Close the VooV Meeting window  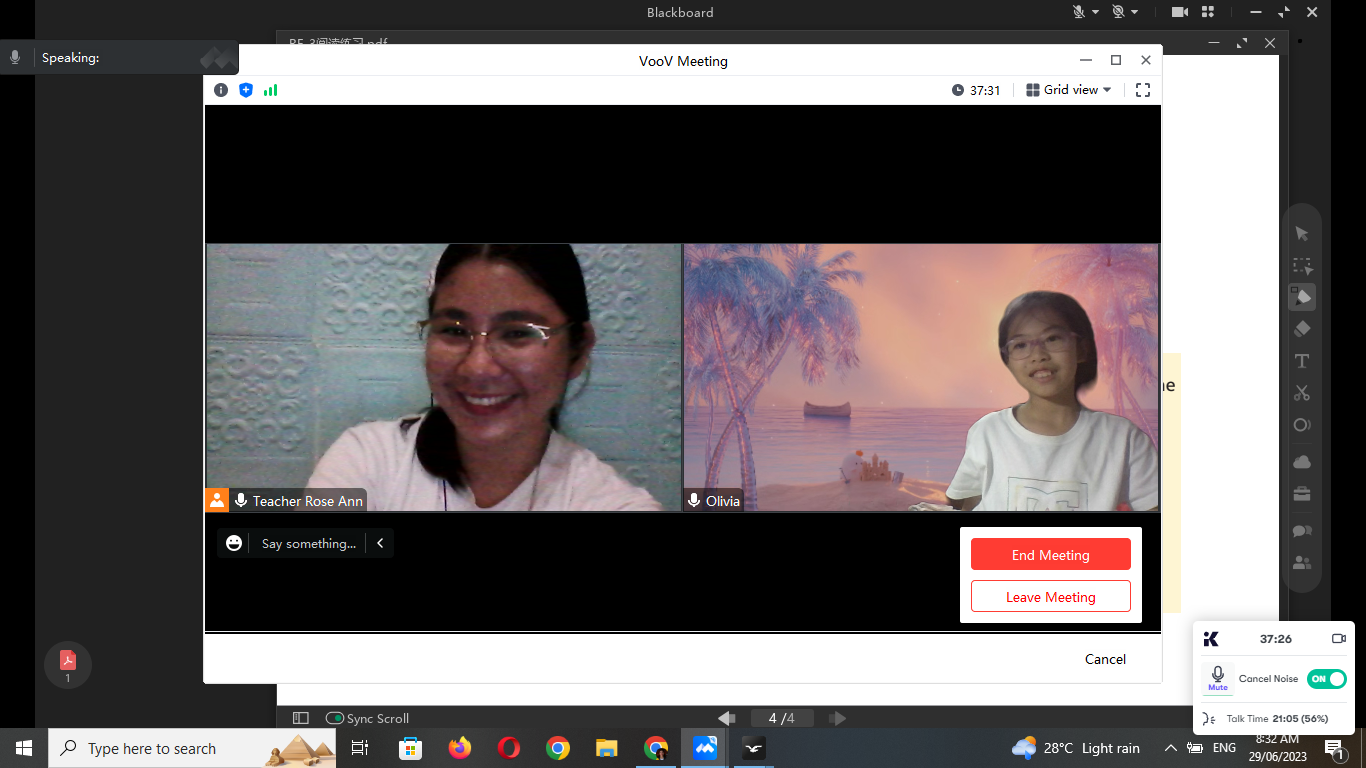(x=1146, y=60)
